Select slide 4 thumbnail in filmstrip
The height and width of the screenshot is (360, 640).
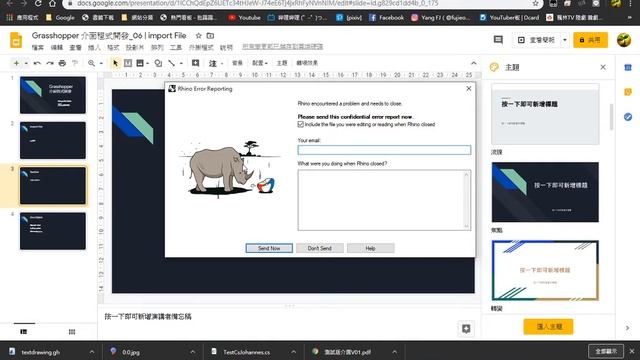pyautogui.click(x=53, y=231)
